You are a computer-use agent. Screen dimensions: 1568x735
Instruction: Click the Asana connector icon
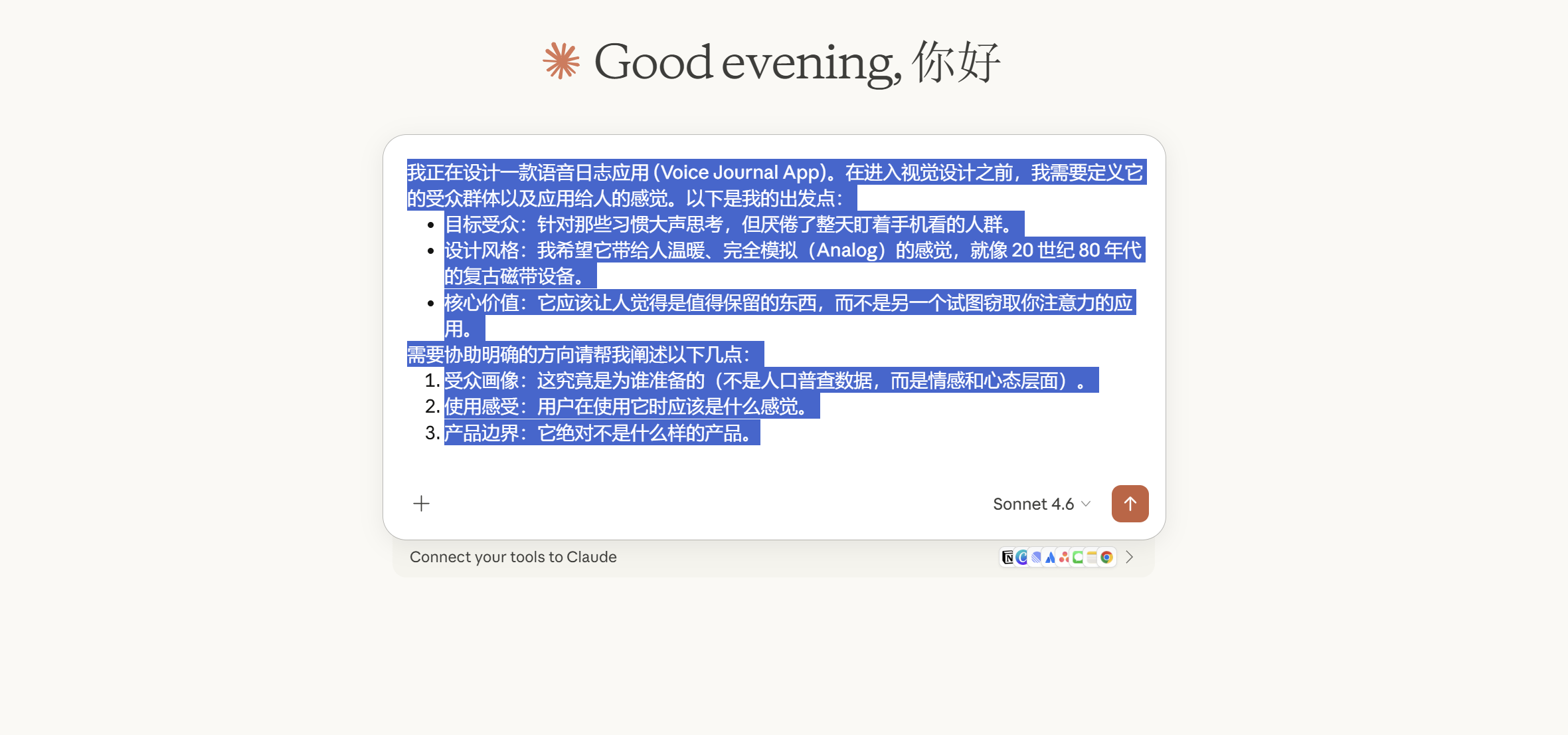coord(1064,557)
